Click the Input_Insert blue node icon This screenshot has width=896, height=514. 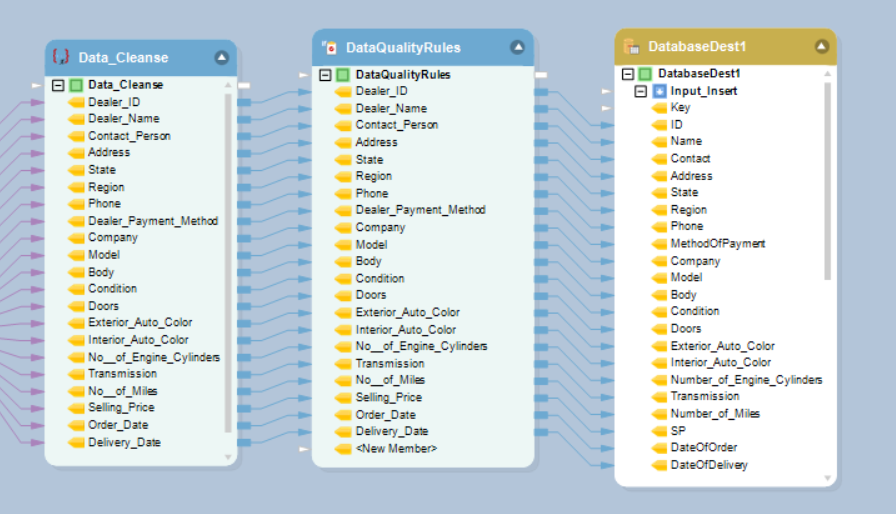pos(660,91)
